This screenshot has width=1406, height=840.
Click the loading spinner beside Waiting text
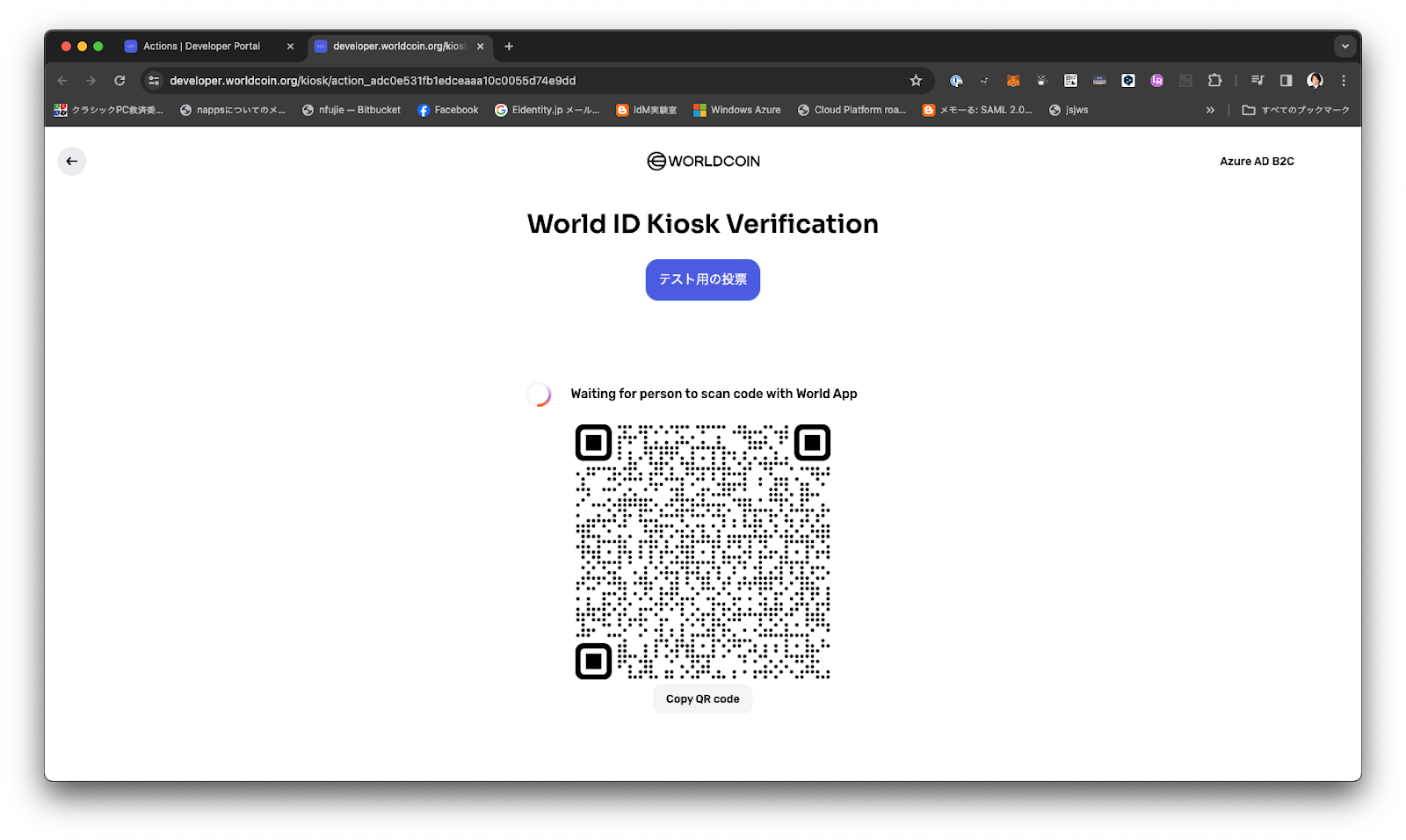pyautogui.click(x=539, y=395)
